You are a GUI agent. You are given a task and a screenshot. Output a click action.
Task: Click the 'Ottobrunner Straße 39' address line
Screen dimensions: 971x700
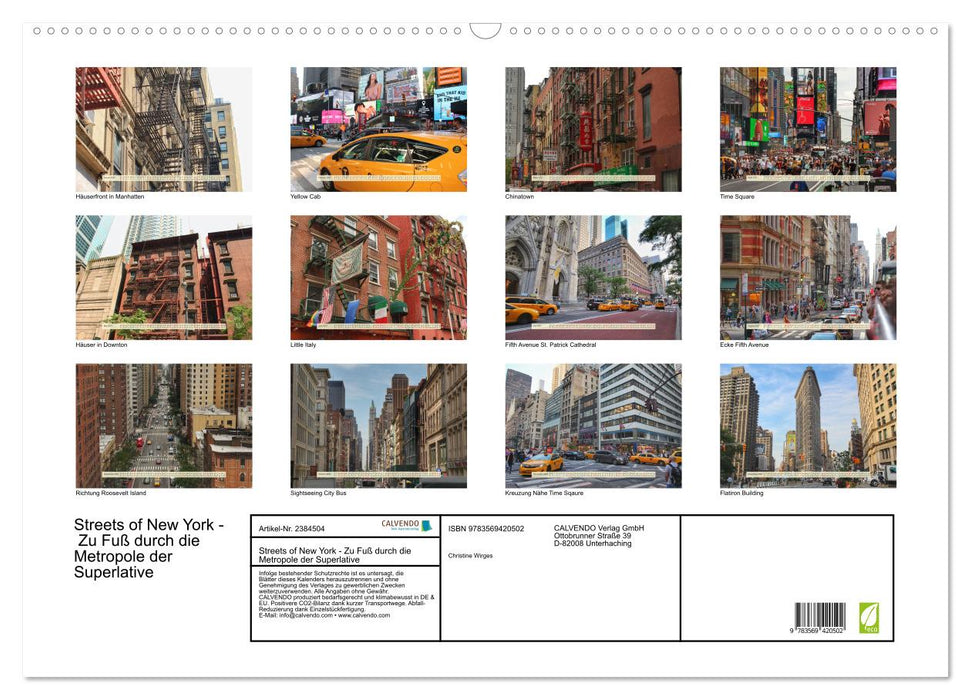pyautogui.click(x=593, y=536)
